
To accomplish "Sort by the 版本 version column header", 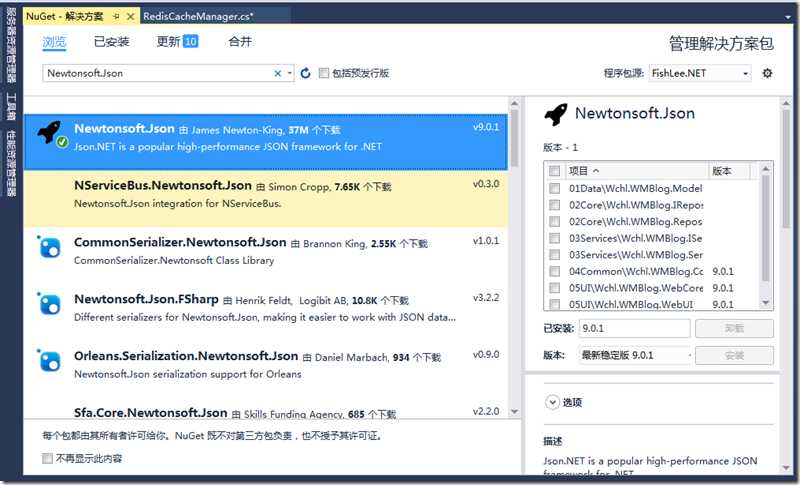I will pos(729,171).
